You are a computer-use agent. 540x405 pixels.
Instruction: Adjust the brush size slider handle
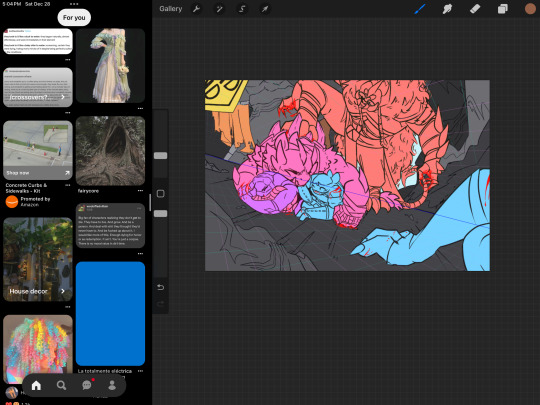pos(160,156)
